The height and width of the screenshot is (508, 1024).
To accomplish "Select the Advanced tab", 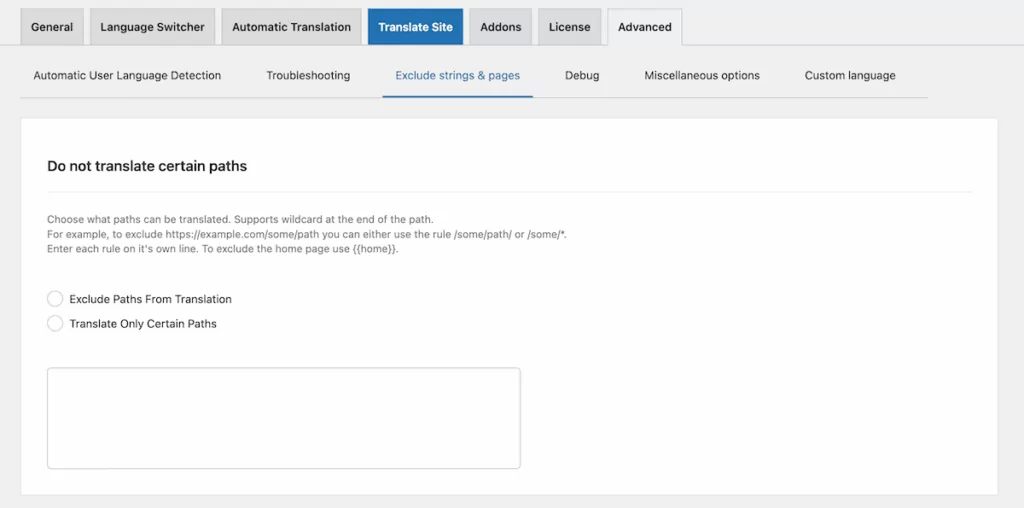I will [645, 27].
